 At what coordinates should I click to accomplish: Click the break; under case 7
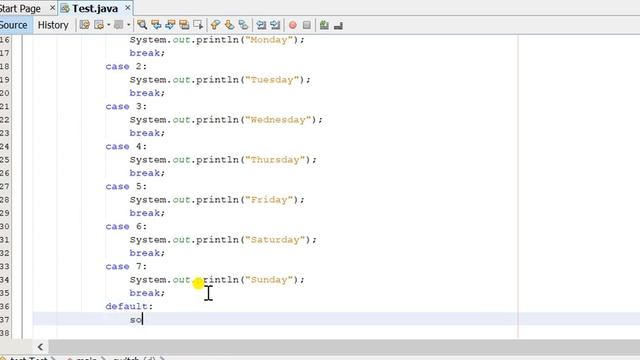point(147,293)
